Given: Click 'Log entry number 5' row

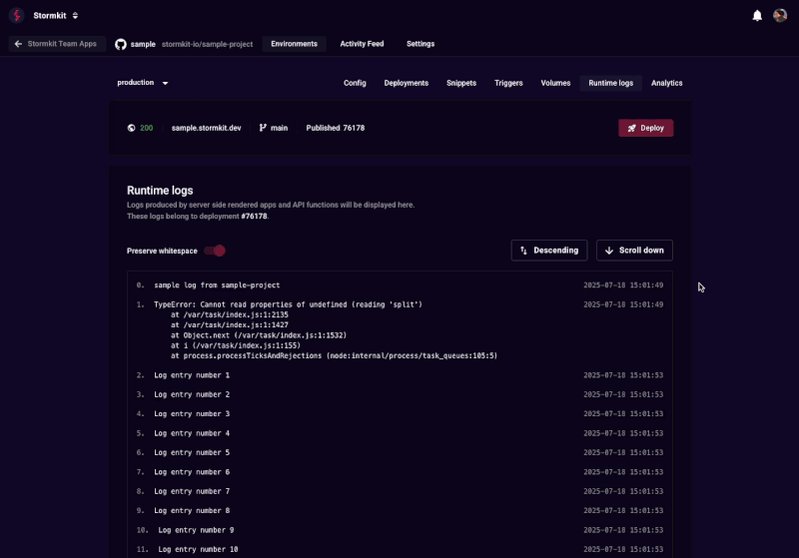Looking at the screenshot, I should [x=400, y=453].
